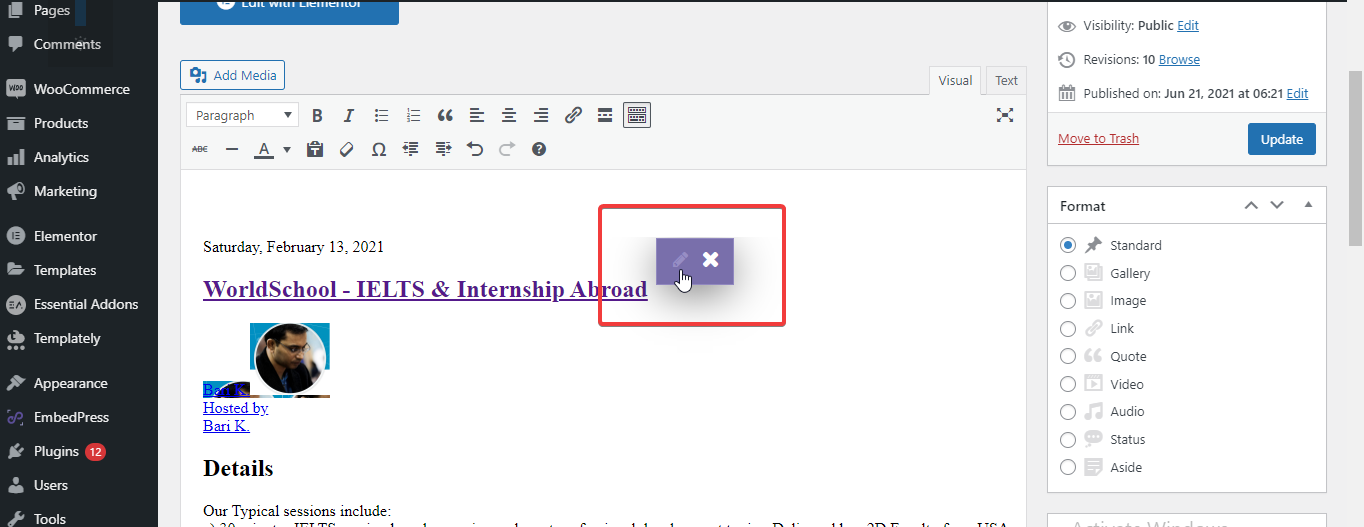This screenshot has width=1364, height=527.
Task: Apply text color with the A button
Action: click(263, 149)
